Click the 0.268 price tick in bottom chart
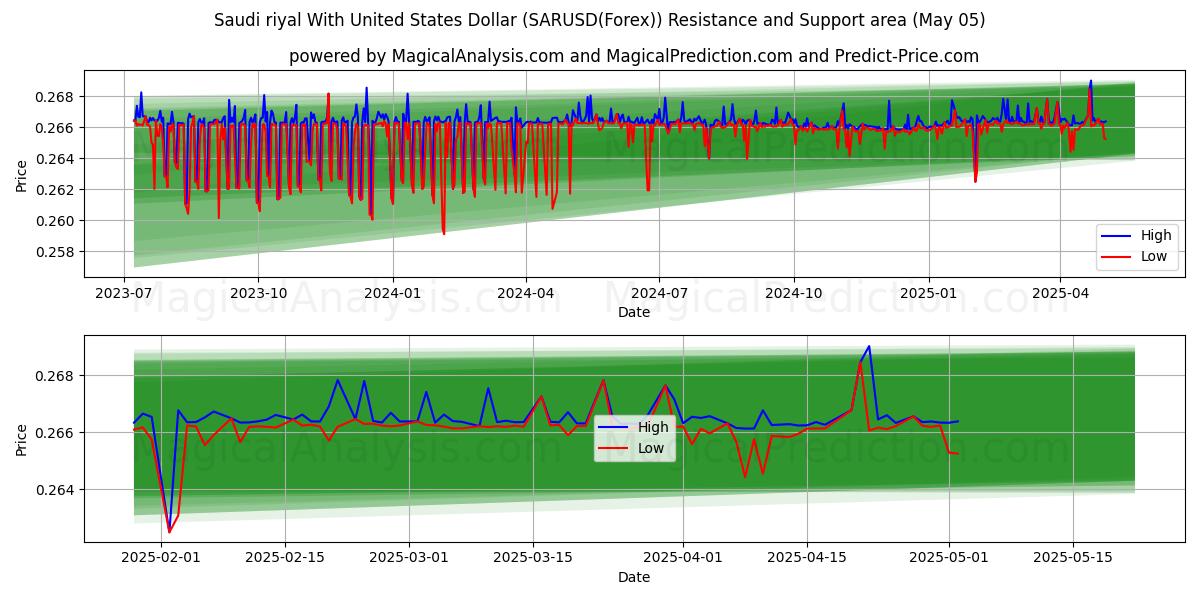The height and width of the screenshot is (600, 1200). click(x=57, y=376)
